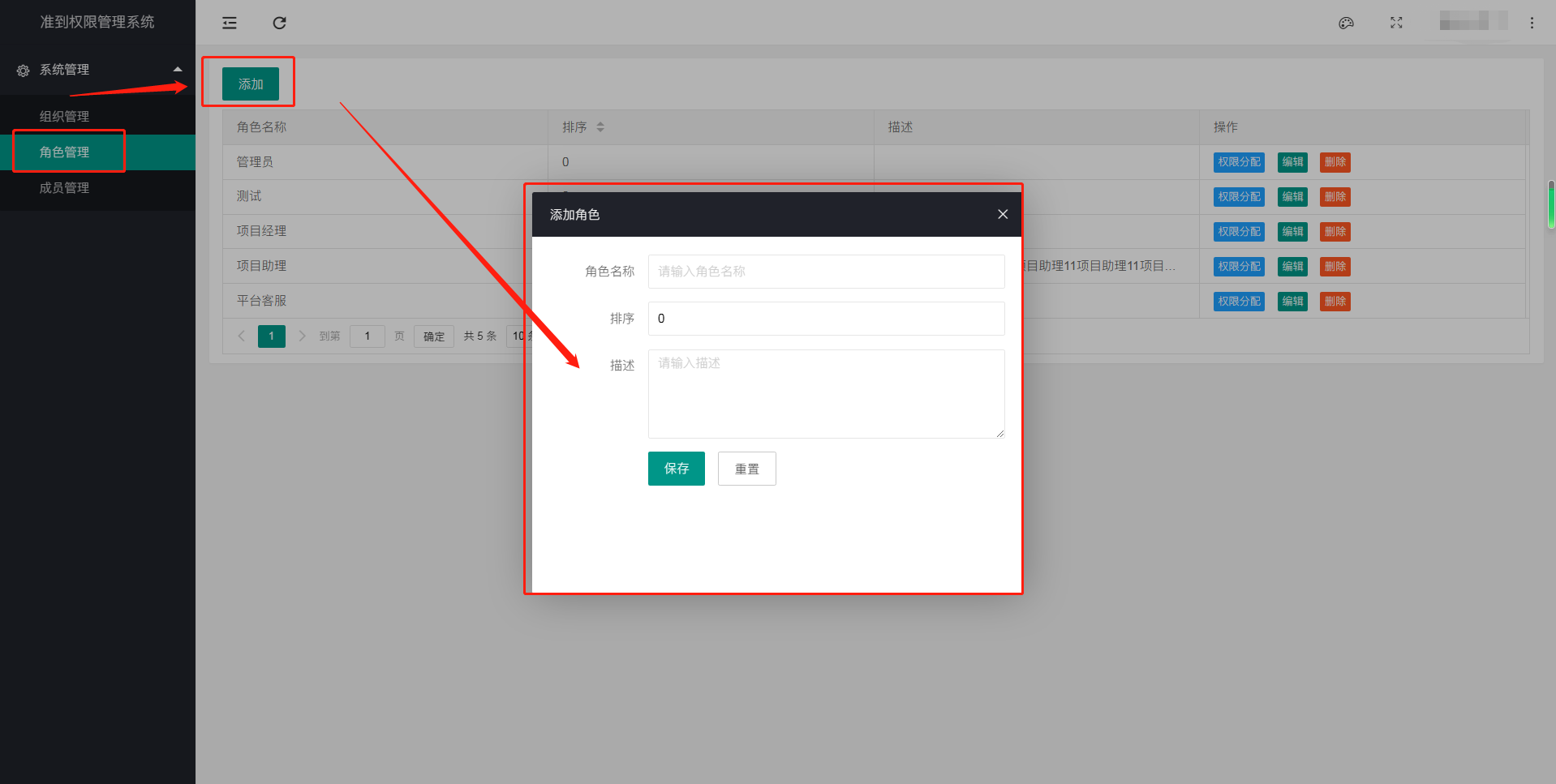Open the theme palette icon
This screenshot has height=784, width=1556.
pos(1346,23)
